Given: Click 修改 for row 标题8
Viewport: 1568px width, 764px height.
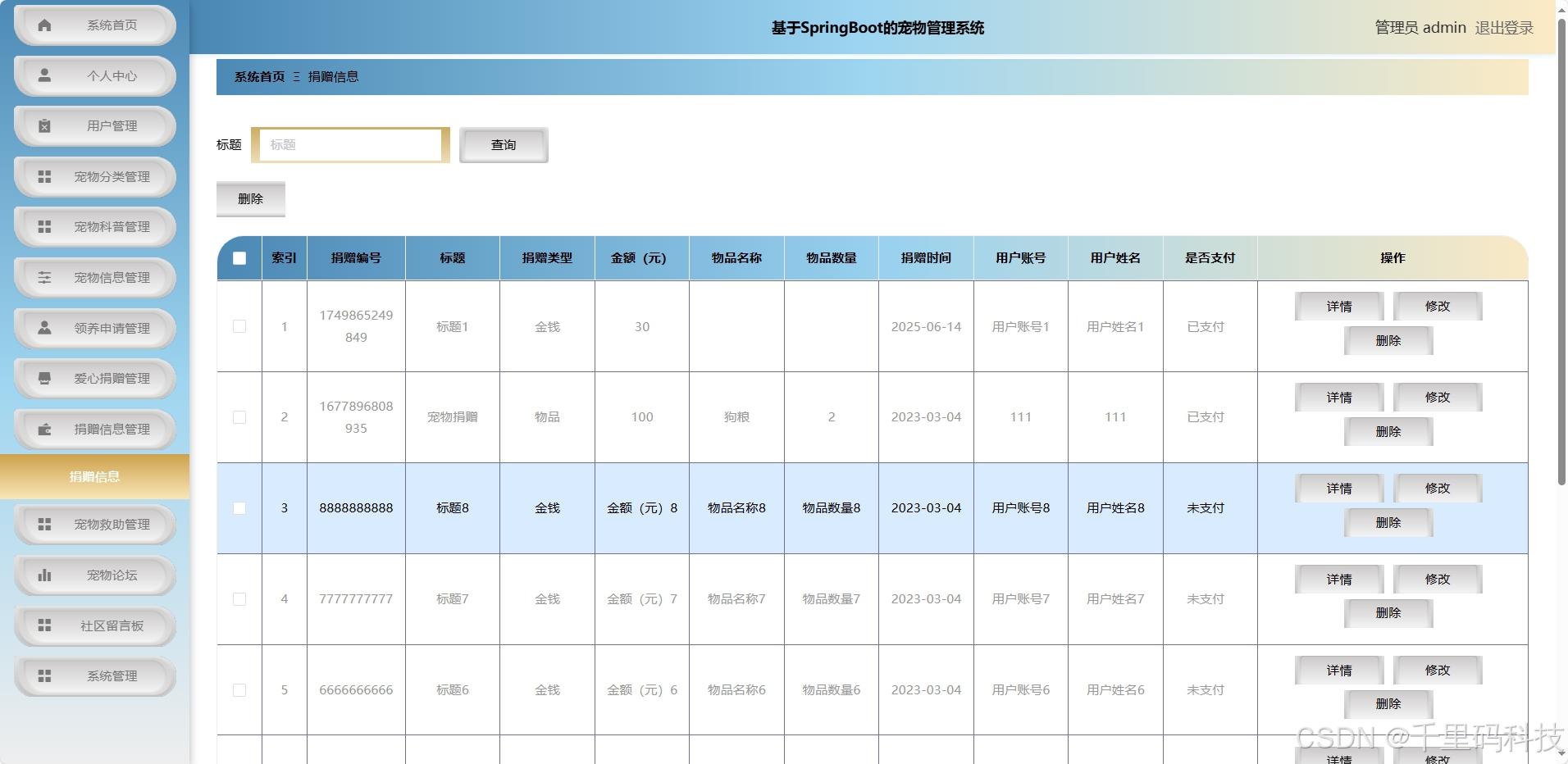Looking at the screenshot, I should pos(1438,489).
